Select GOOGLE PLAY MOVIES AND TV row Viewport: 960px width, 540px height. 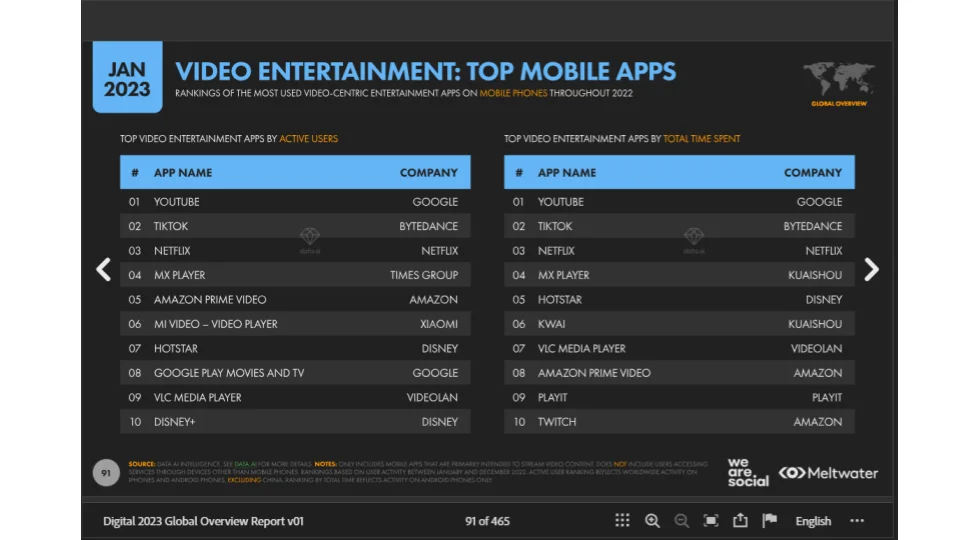(295, 373)
